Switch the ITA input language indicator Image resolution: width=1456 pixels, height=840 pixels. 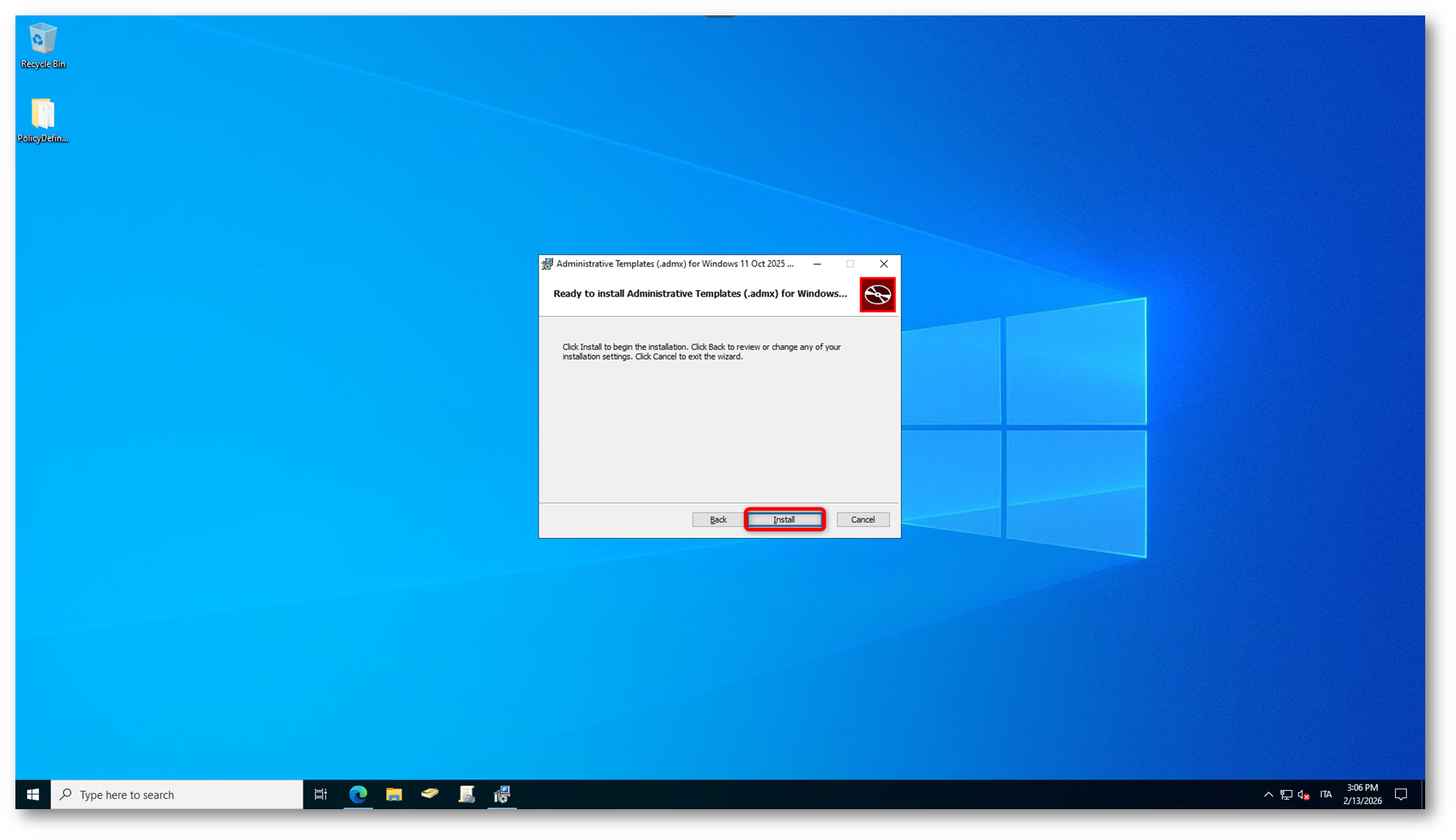[x=1325, y=794]
